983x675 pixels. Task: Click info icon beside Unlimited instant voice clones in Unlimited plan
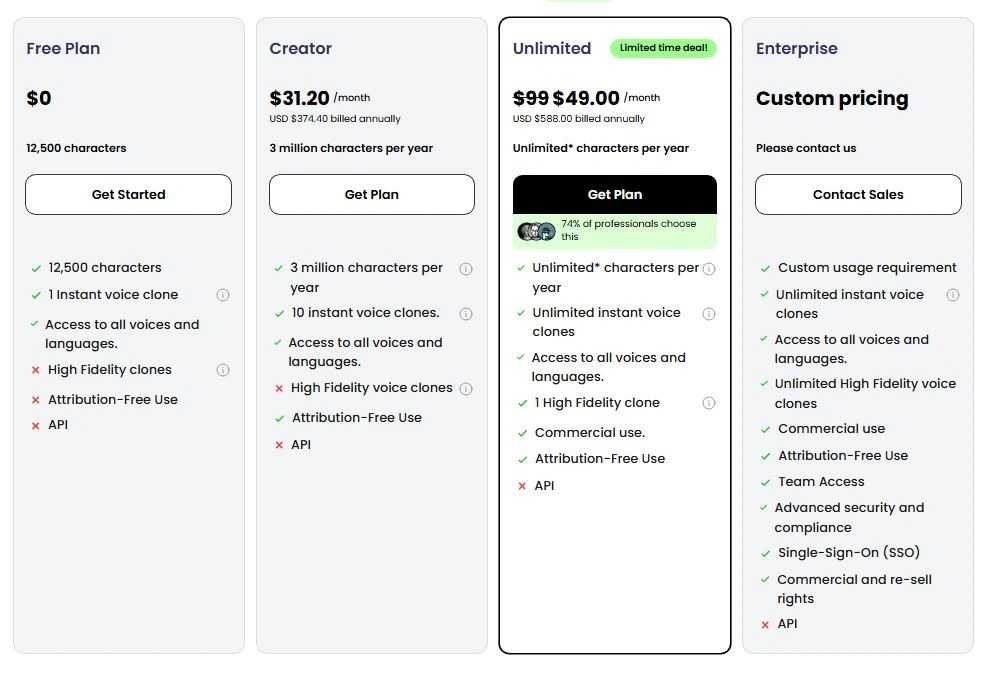click(x=709, y=314)
